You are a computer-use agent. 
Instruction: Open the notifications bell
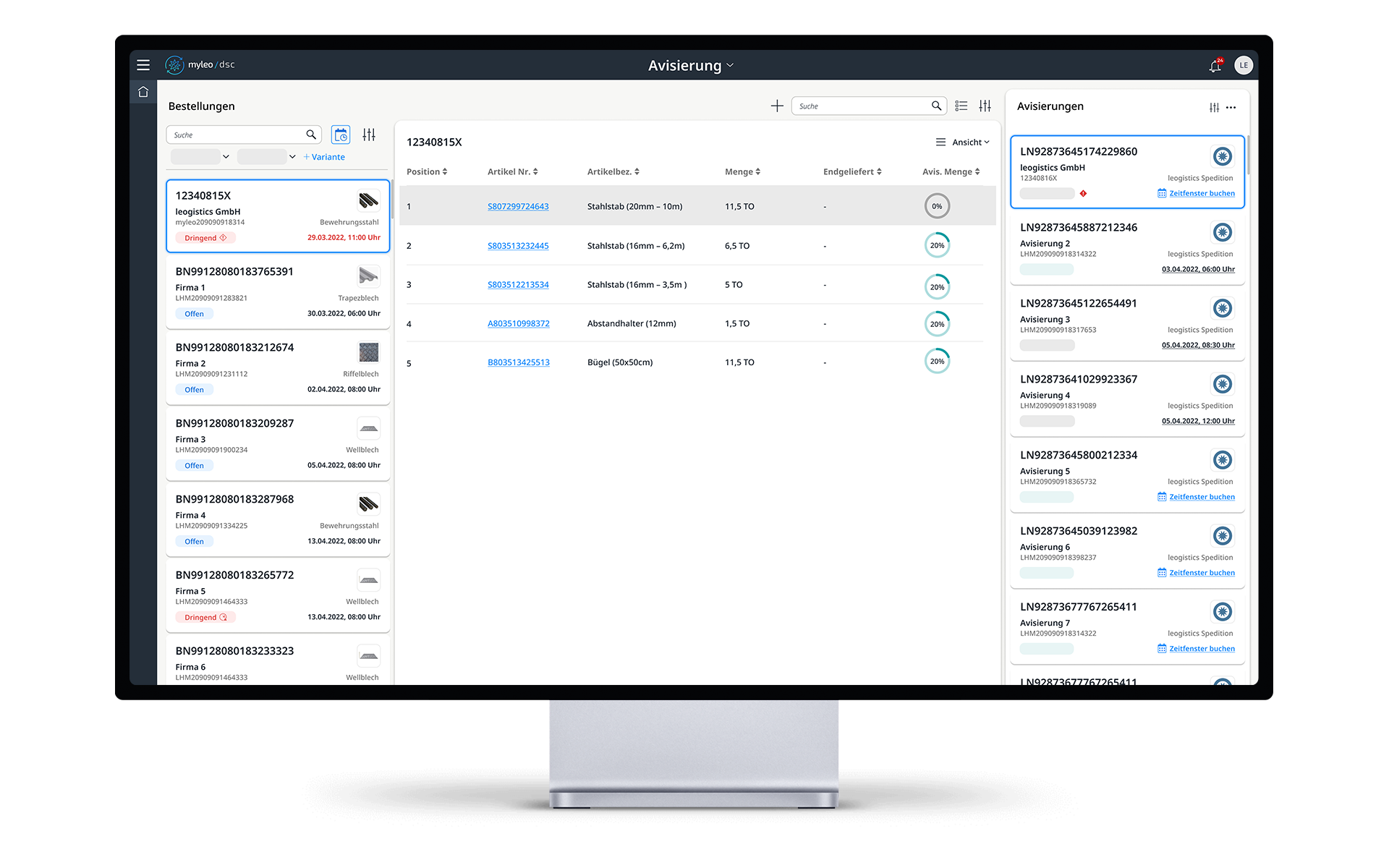point(1215,66)
